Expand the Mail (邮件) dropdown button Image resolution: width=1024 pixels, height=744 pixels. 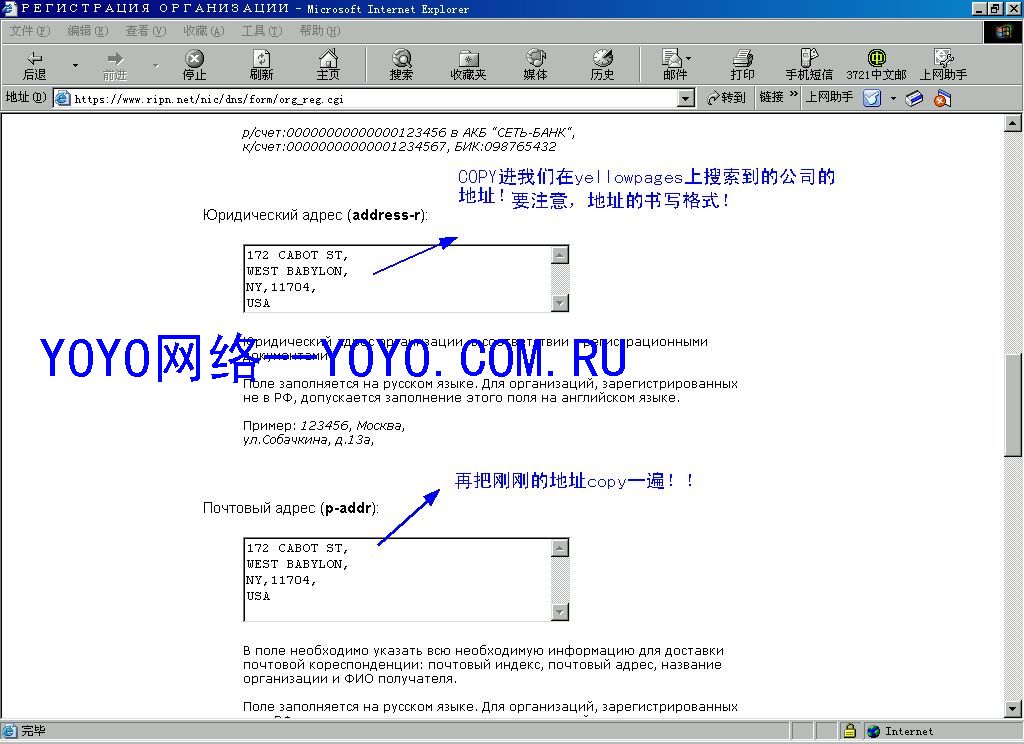tap(688, 58)
